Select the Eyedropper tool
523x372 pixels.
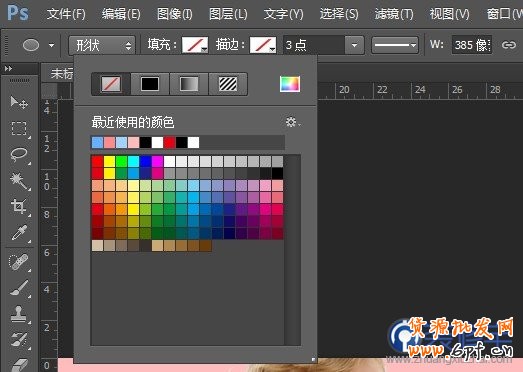(x=19, y=233)
